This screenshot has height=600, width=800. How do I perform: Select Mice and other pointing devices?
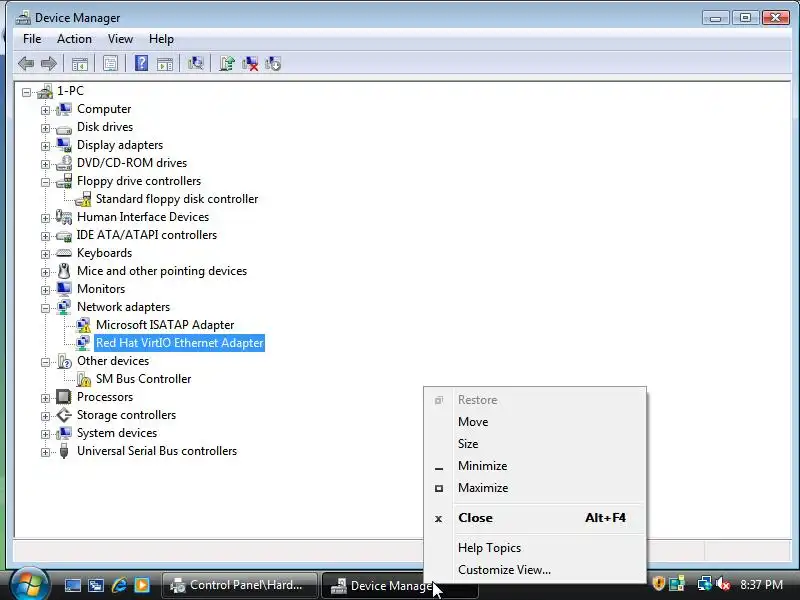tap(162, 271)
